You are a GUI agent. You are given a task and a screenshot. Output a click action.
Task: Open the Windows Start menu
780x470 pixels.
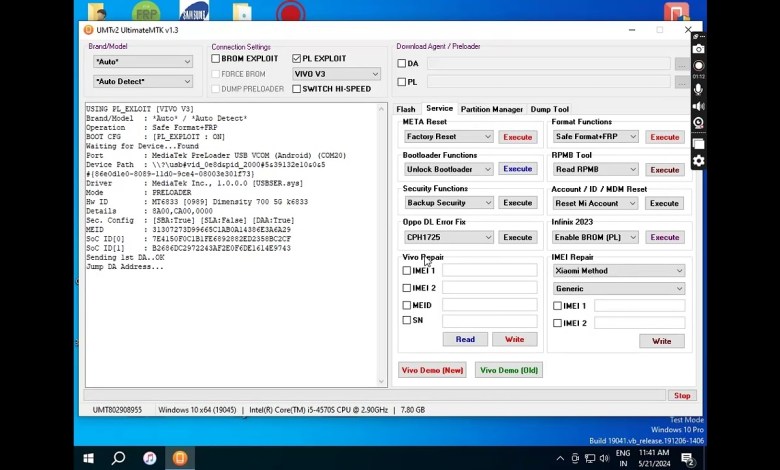(x=89, y=458)
